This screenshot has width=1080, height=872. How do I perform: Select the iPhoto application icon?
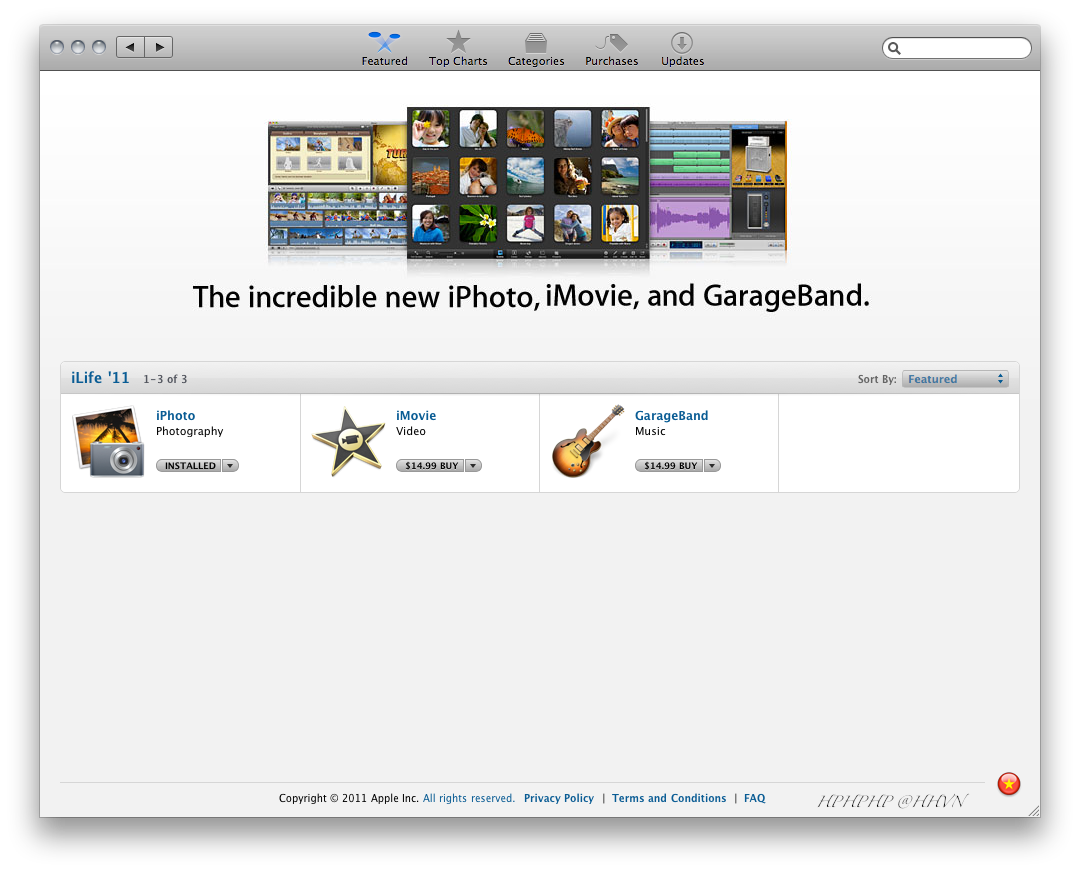(x=108, y=442)
